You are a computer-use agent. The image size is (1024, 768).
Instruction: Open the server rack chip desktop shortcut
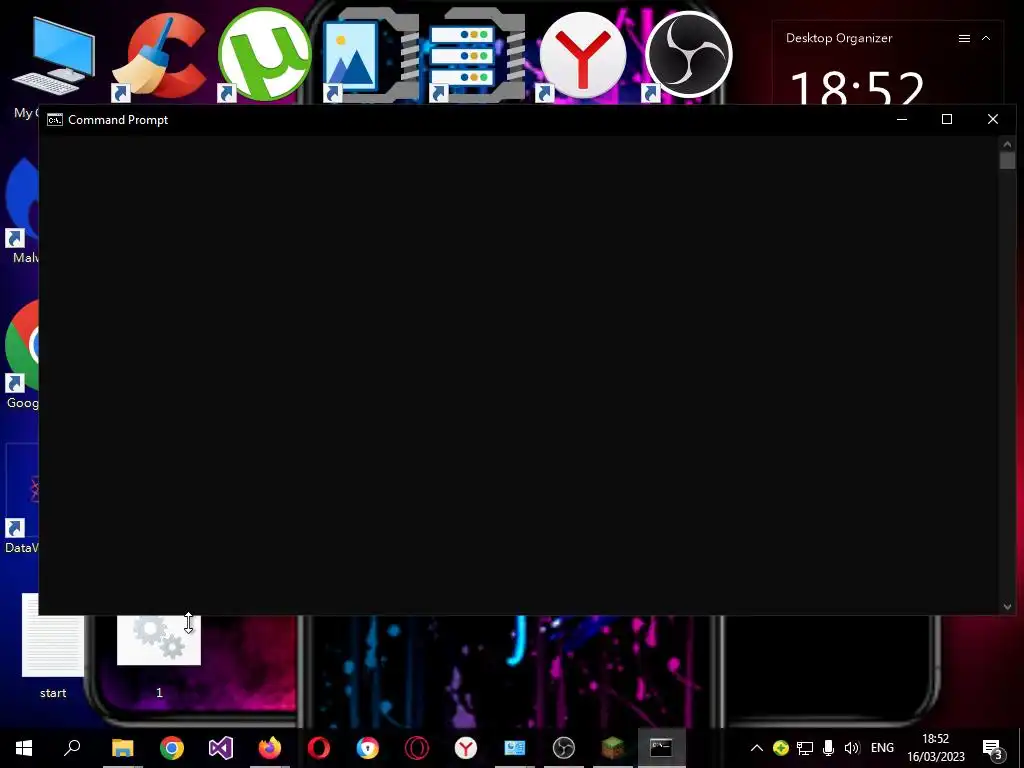[477, 55]
